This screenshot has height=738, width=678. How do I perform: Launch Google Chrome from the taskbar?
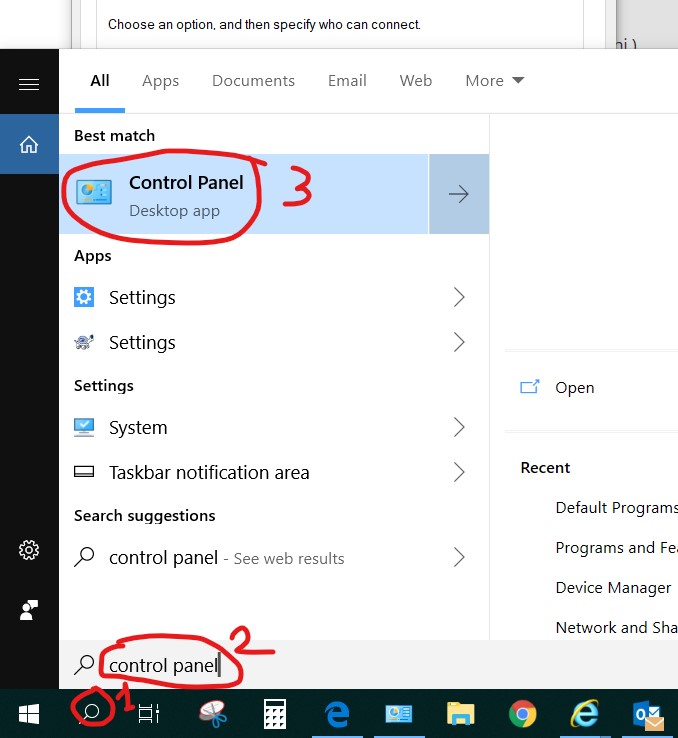(521, 713)
